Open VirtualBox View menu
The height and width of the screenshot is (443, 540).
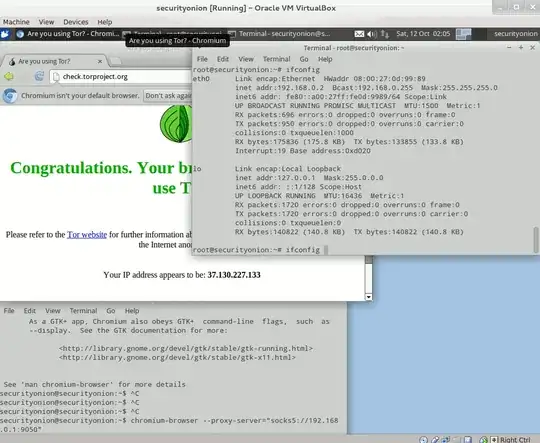(46, 22)
